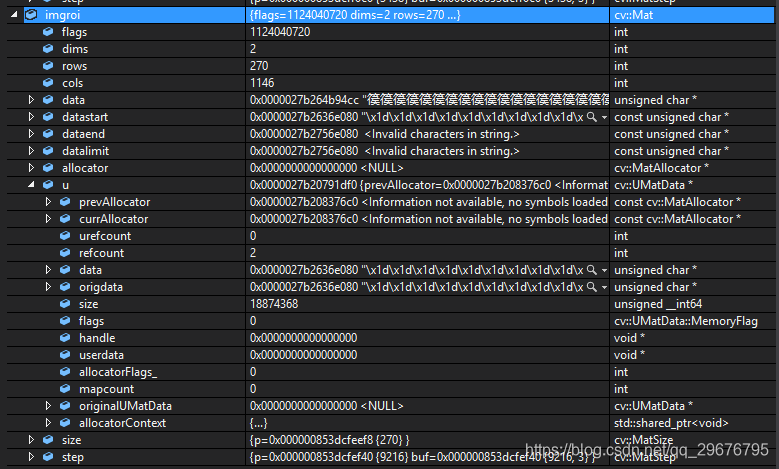The width and height of the screenshot is (779, 469).
Task: Click the field icon beside currAllocator
Action: 65,219
